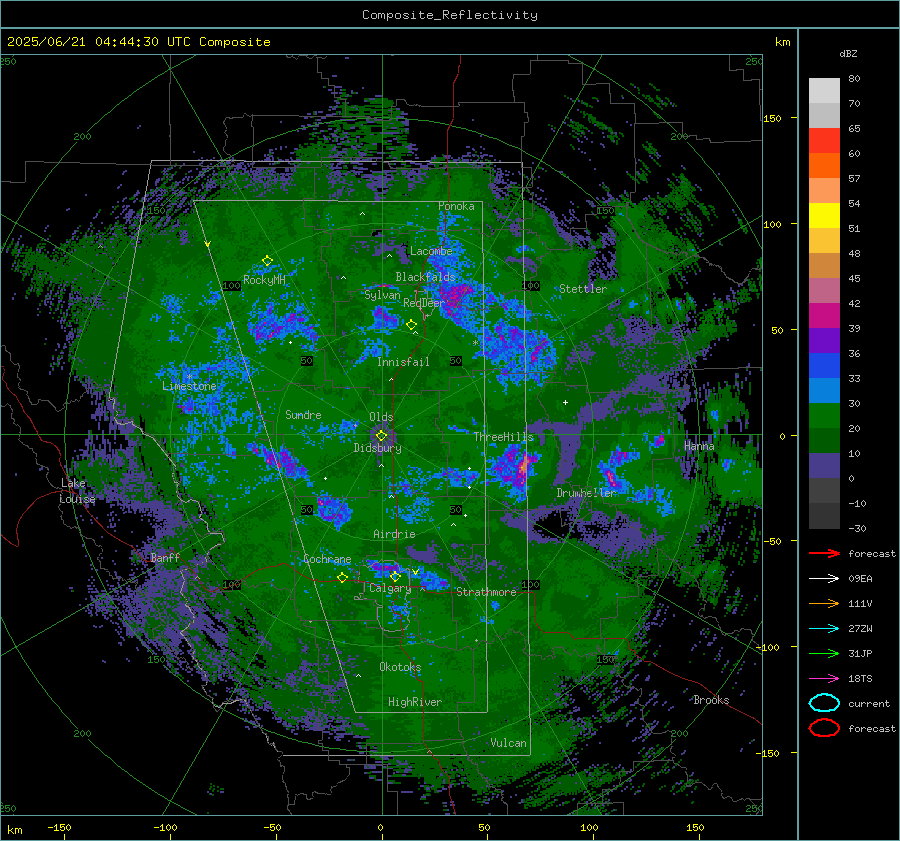The image size is (900, 841).
Task: Click the 20 dBZ green swatch
Action: pyautogui.click(x=824, y=440)
